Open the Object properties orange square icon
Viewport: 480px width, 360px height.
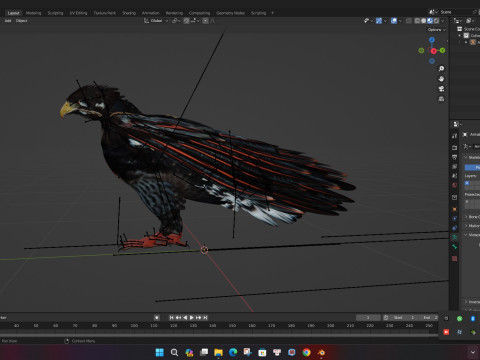[455, 209]
